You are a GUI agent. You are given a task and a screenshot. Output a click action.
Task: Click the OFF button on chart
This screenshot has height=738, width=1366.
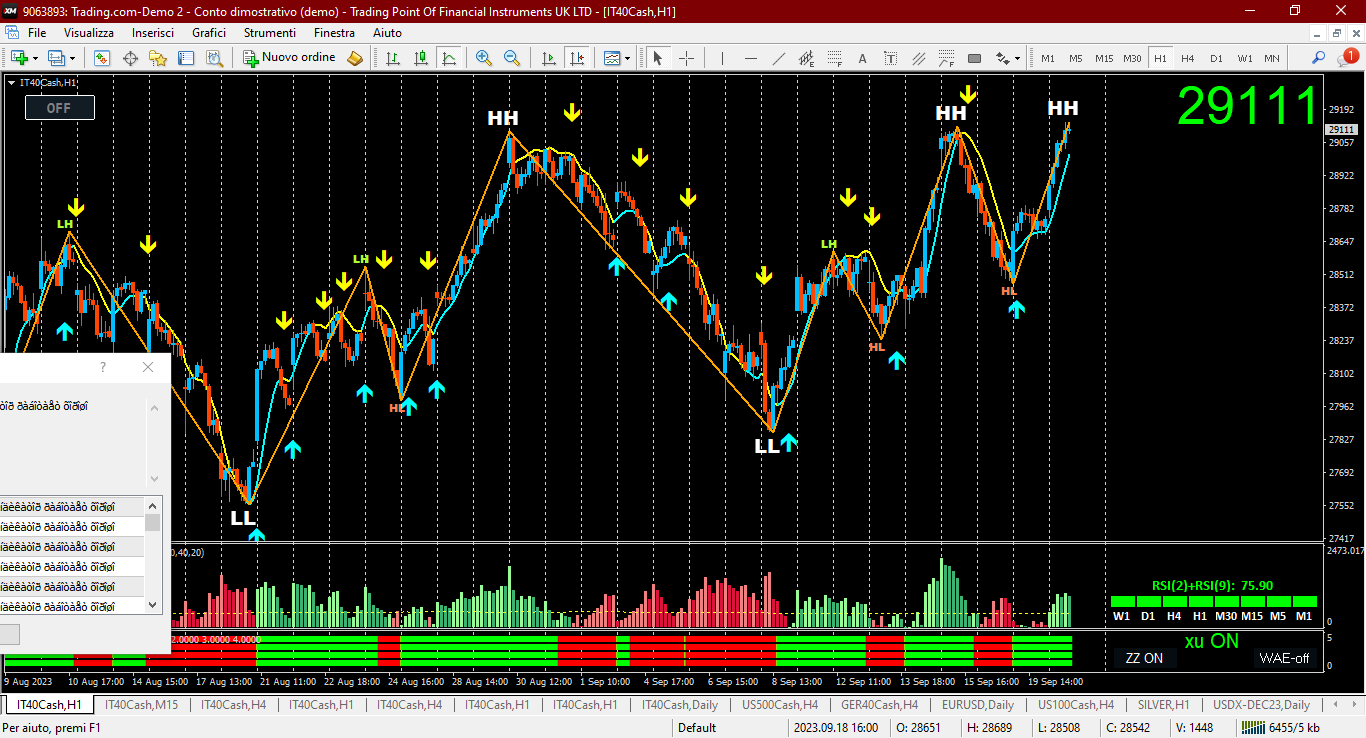pyautogui.click(x=60, y=107)
